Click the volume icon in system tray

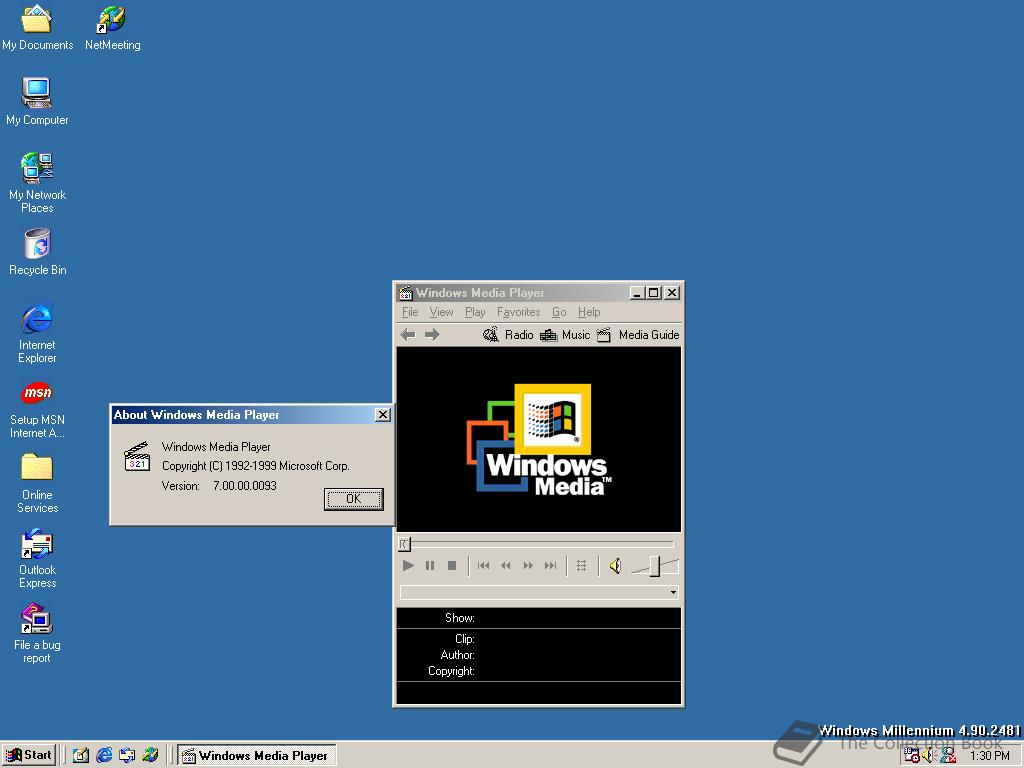click(x=929, y=756)
